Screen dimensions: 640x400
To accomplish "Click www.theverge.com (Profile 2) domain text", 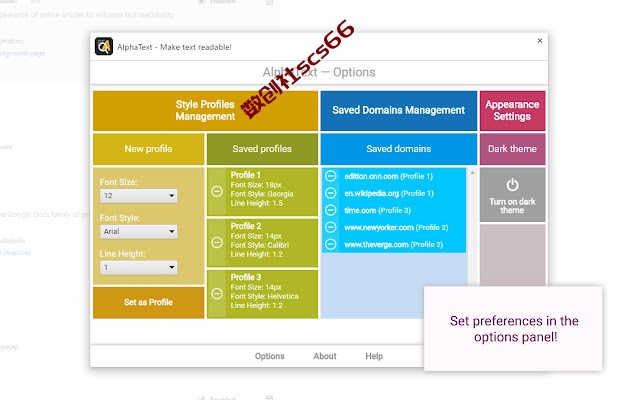I will (x=393, y=245).
